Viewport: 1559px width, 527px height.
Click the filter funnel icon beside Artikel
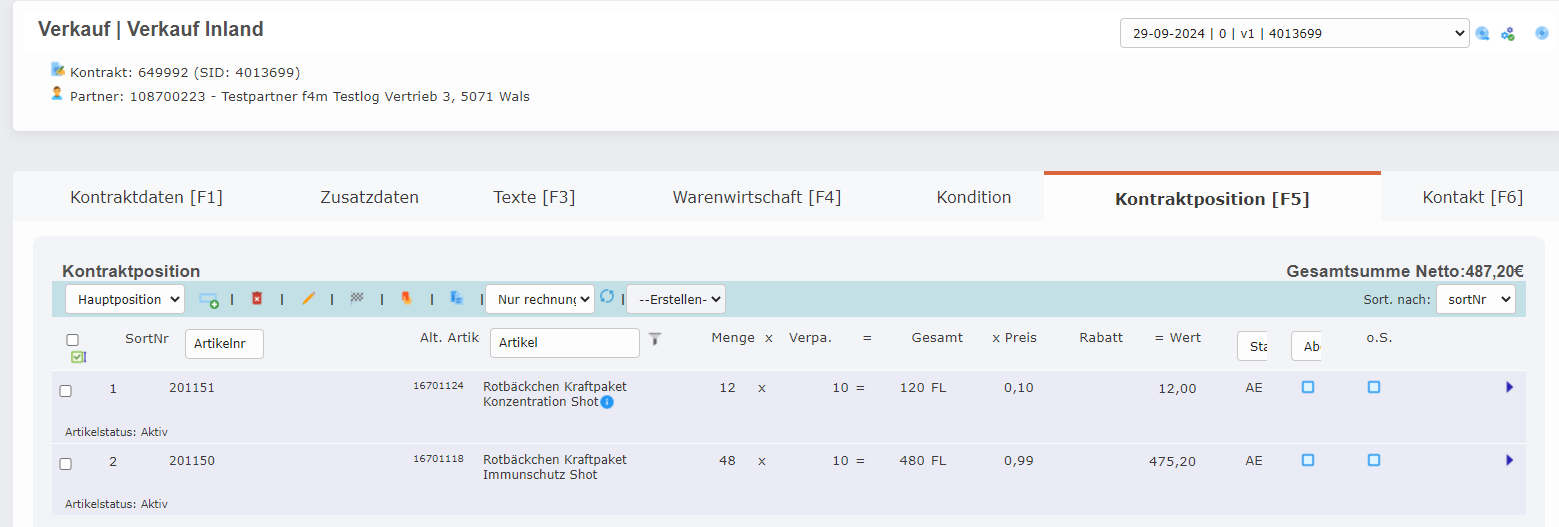coord(655,339)
